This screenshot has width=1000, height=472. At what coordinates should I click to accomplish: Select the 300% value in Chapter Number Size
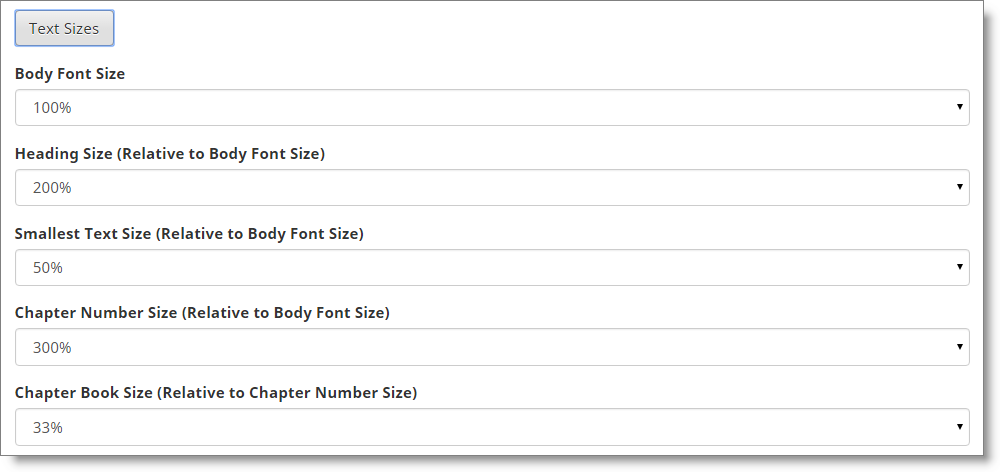[52, 348]
